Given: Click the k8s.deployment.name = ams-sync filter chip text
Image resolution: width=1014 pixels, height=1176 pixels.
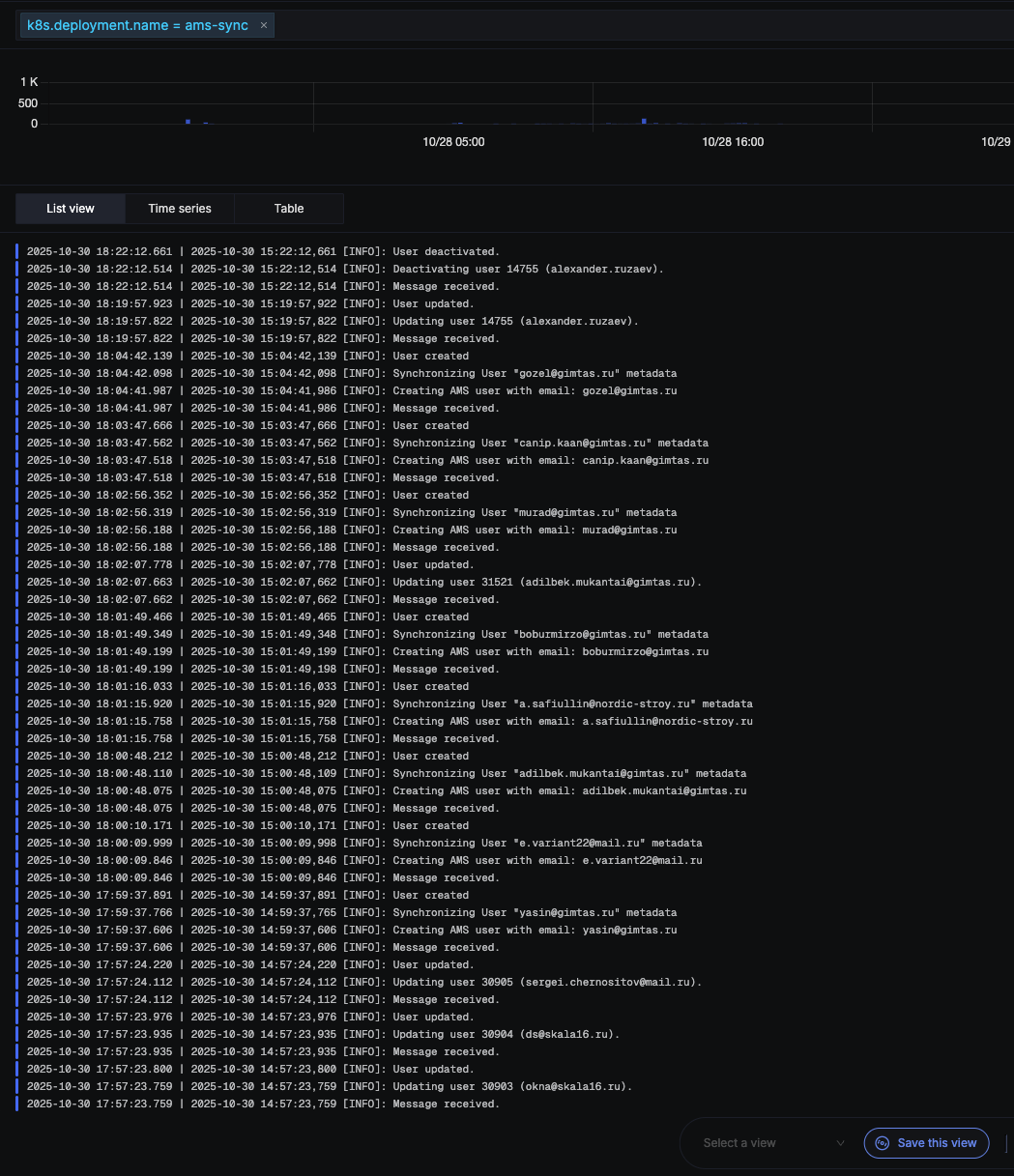Looking at the screenshot, I should pyautogui.click(x=137, y=25).
